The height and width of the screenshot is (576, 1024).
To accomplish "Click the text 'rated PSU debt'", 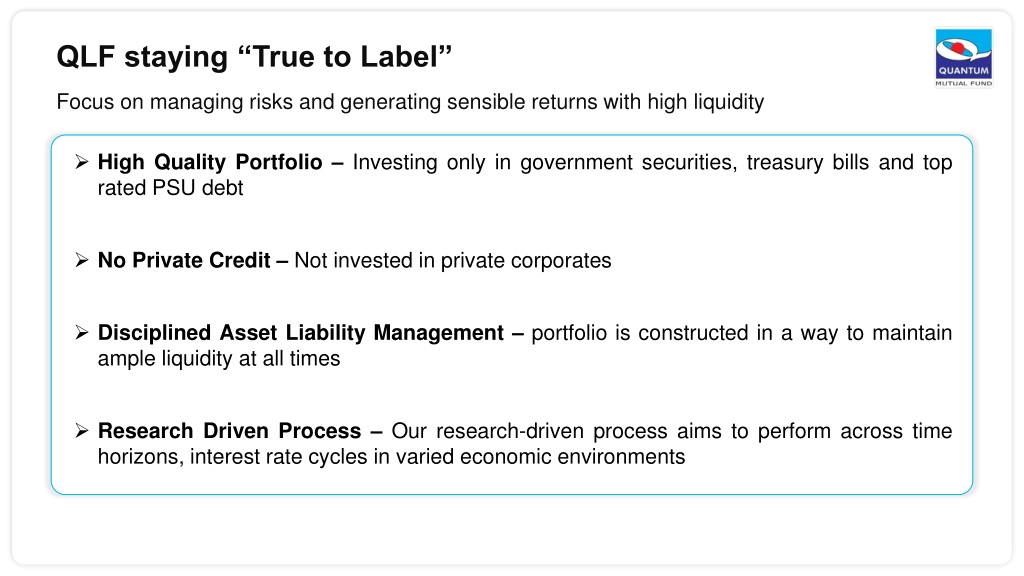I will pyautogui.click(x=170, y=188).
